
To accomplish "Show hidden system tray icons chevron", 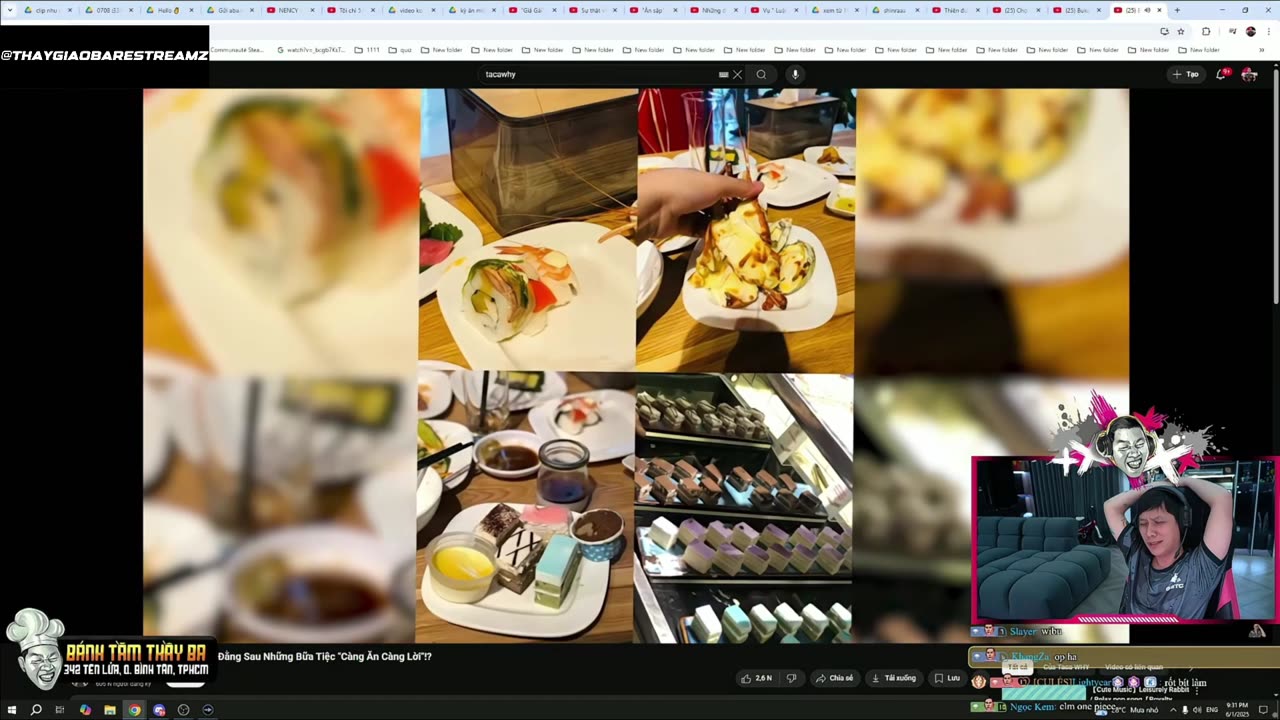I will [1173, 710].
